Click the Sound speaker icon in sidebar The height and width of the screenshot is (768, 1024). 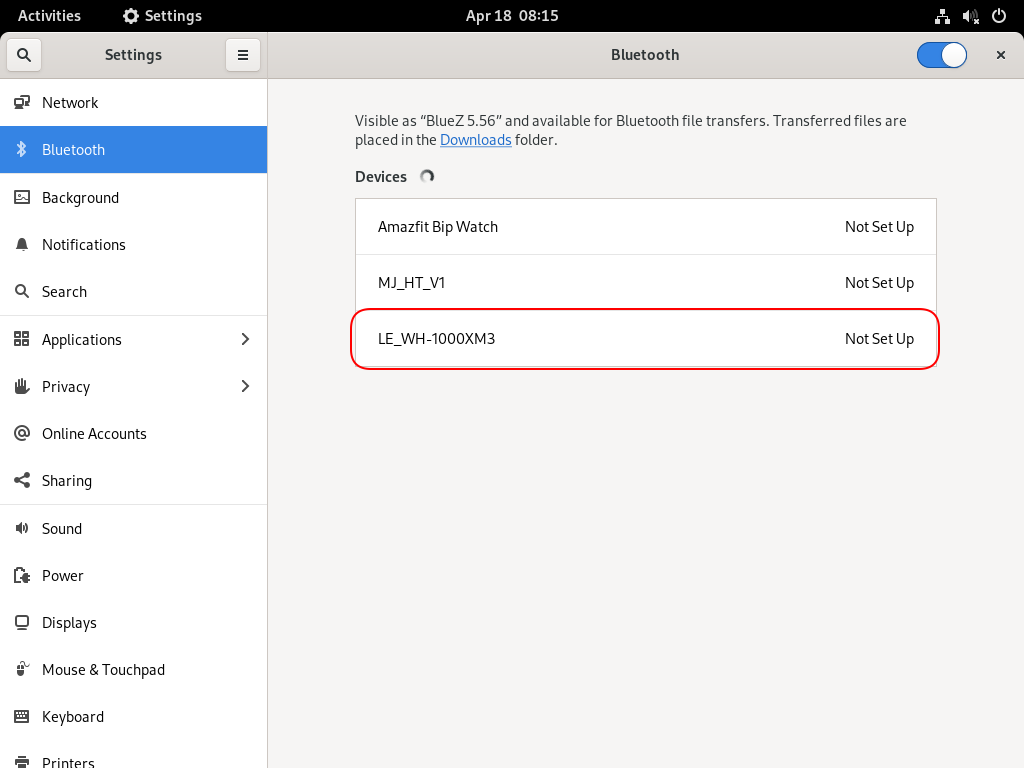tap(22, 529)
